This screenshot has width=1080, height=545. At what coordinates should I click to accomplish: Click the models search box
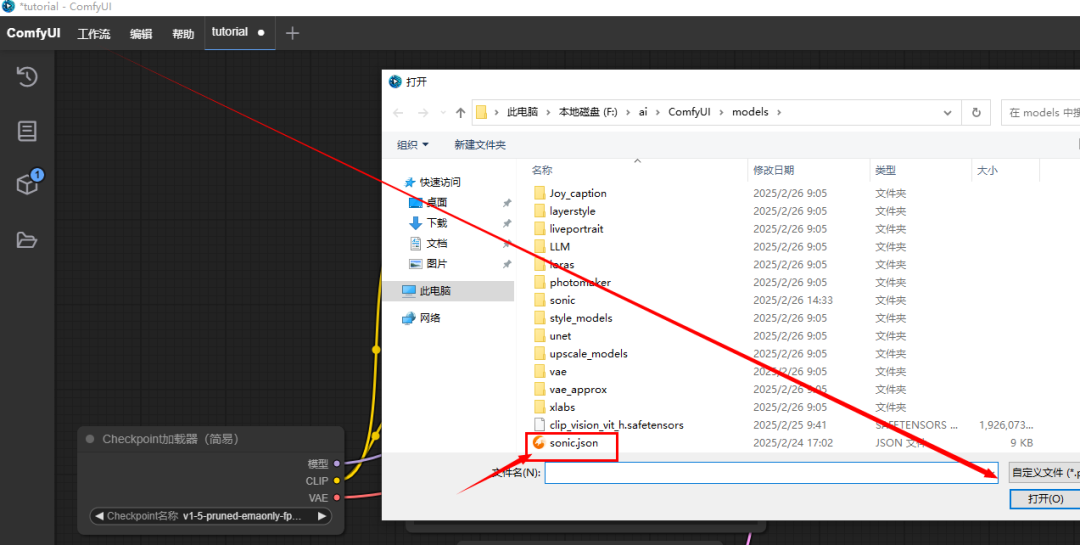click(x=1040, y=113)
